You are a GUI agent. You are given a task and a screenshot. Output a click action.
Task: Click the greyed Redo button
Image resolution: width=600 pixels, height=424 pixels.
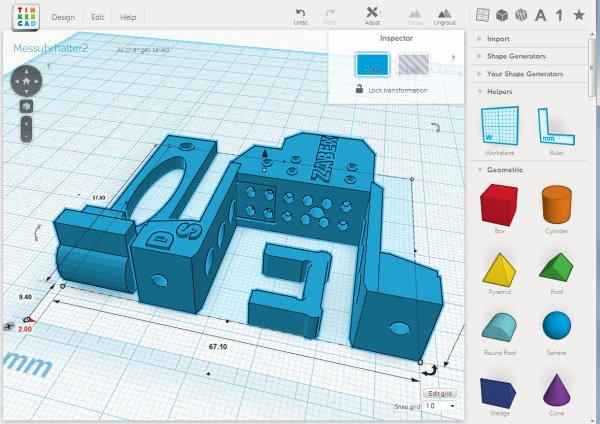pyautogui.click(x=329, y=17)
